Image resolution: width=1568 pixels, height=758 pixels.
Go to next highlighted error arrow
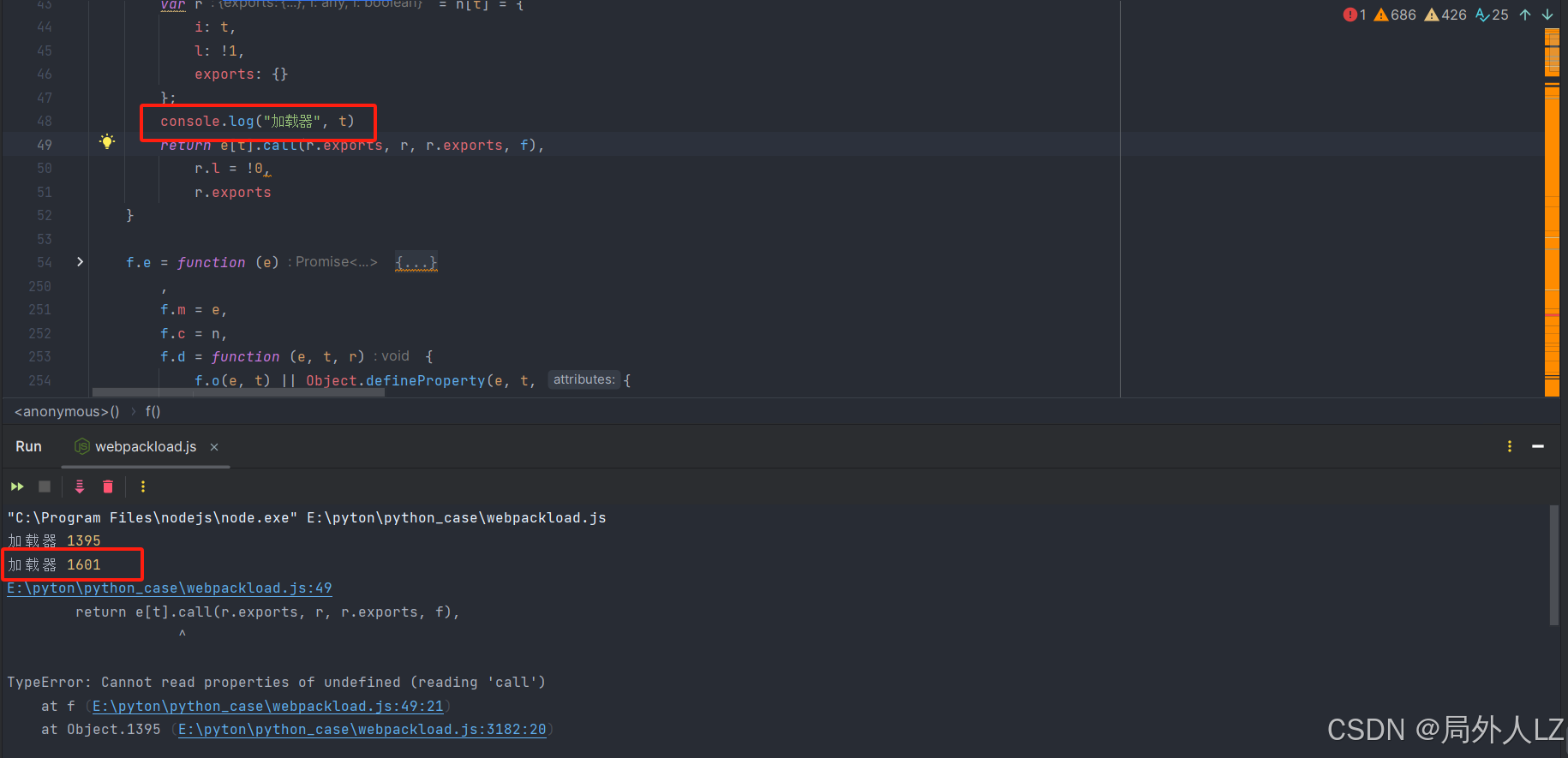(x=1547, y=15)
